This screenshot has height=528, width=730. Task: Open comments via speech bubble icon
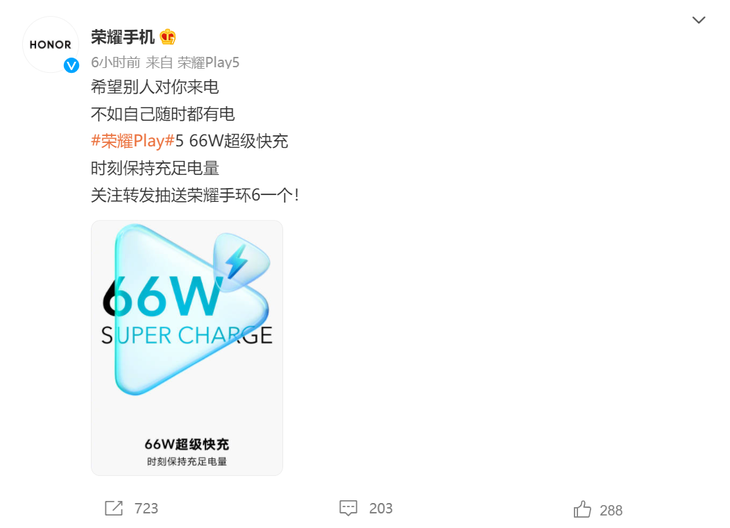[348, 508]
